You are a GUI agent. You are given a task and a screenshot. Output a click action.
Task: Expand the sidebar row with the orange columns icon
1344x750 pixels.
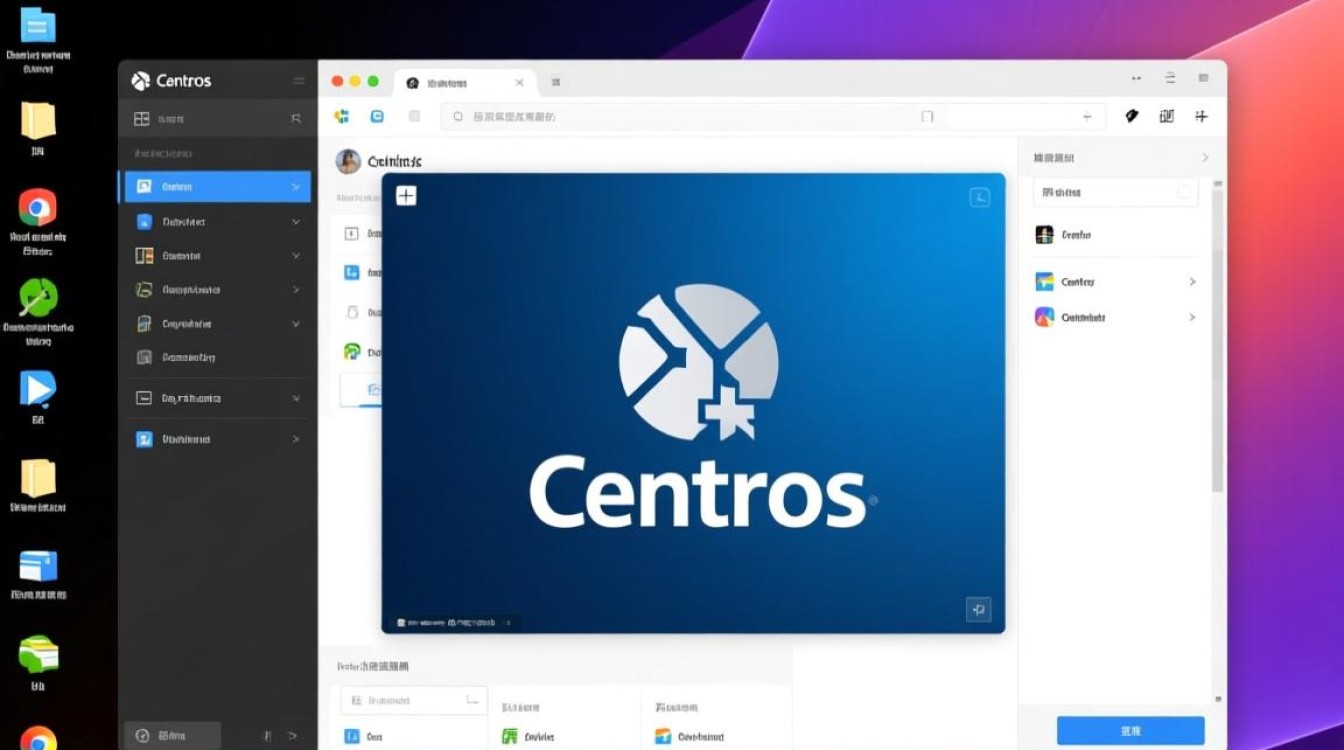tap(296, 256)
